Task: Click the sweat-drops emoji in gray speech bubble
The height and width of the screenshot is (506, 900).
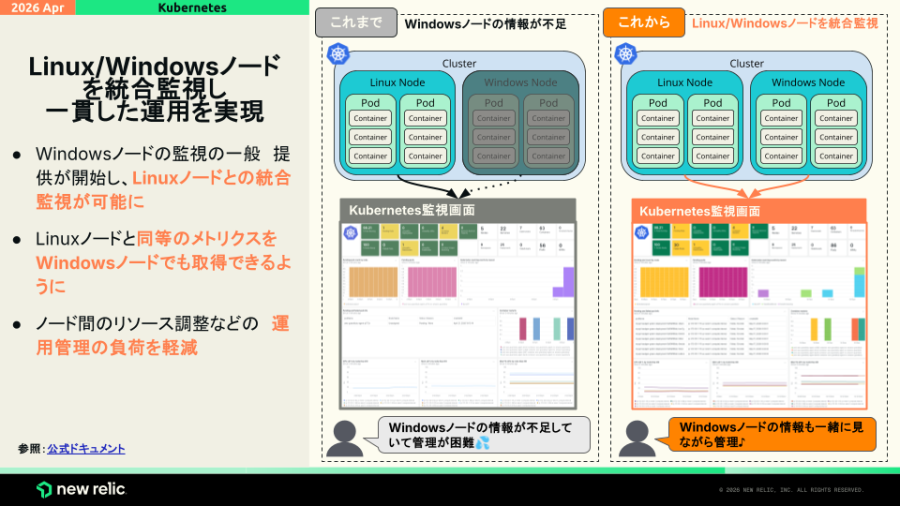Action: pos(483,443)
